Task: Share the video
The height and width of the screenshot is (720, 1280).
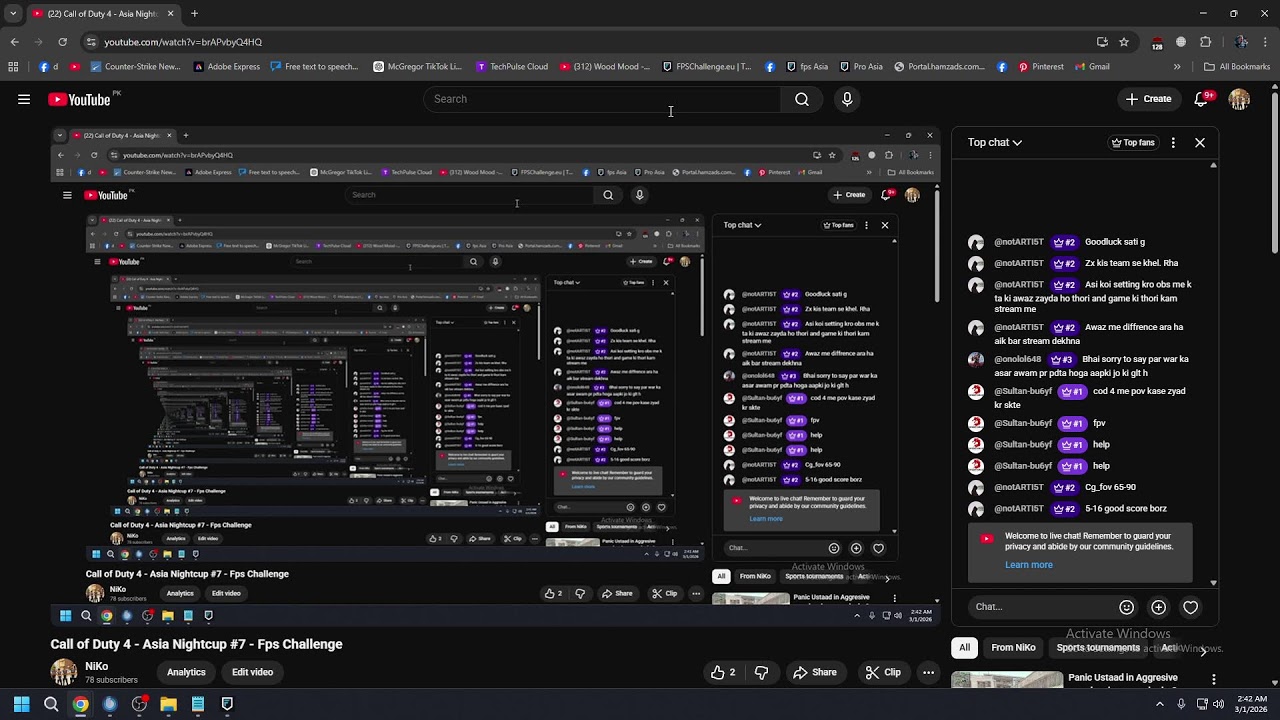Action: point(814,673)
